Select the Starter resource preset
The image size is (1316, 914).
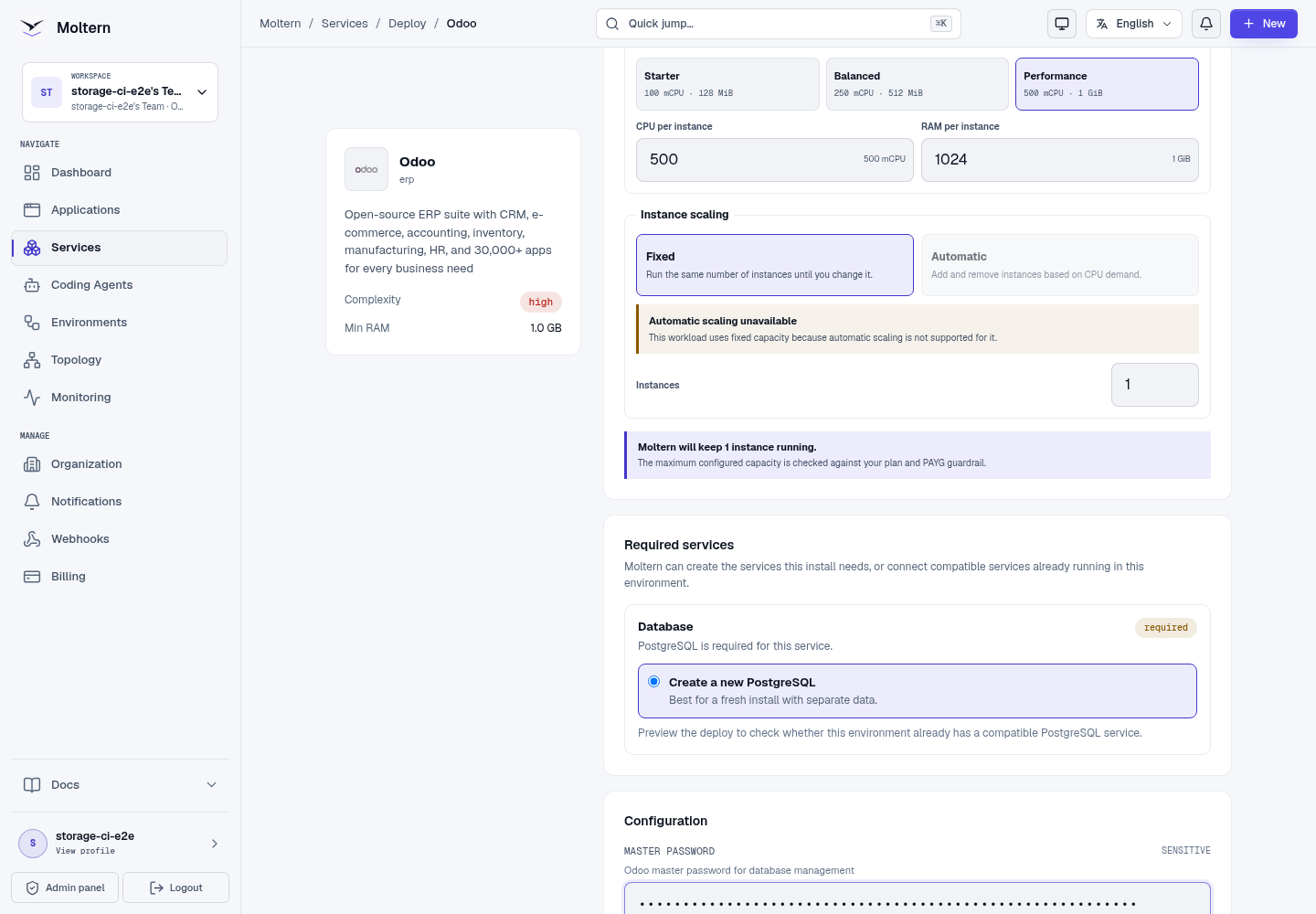click(727, 84)
